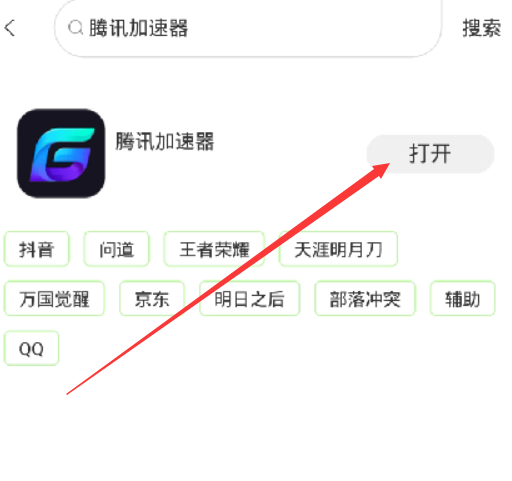Choose the 抖音 suggestion tag
This screenshot has width=512, height=481.
click(36, 249)
